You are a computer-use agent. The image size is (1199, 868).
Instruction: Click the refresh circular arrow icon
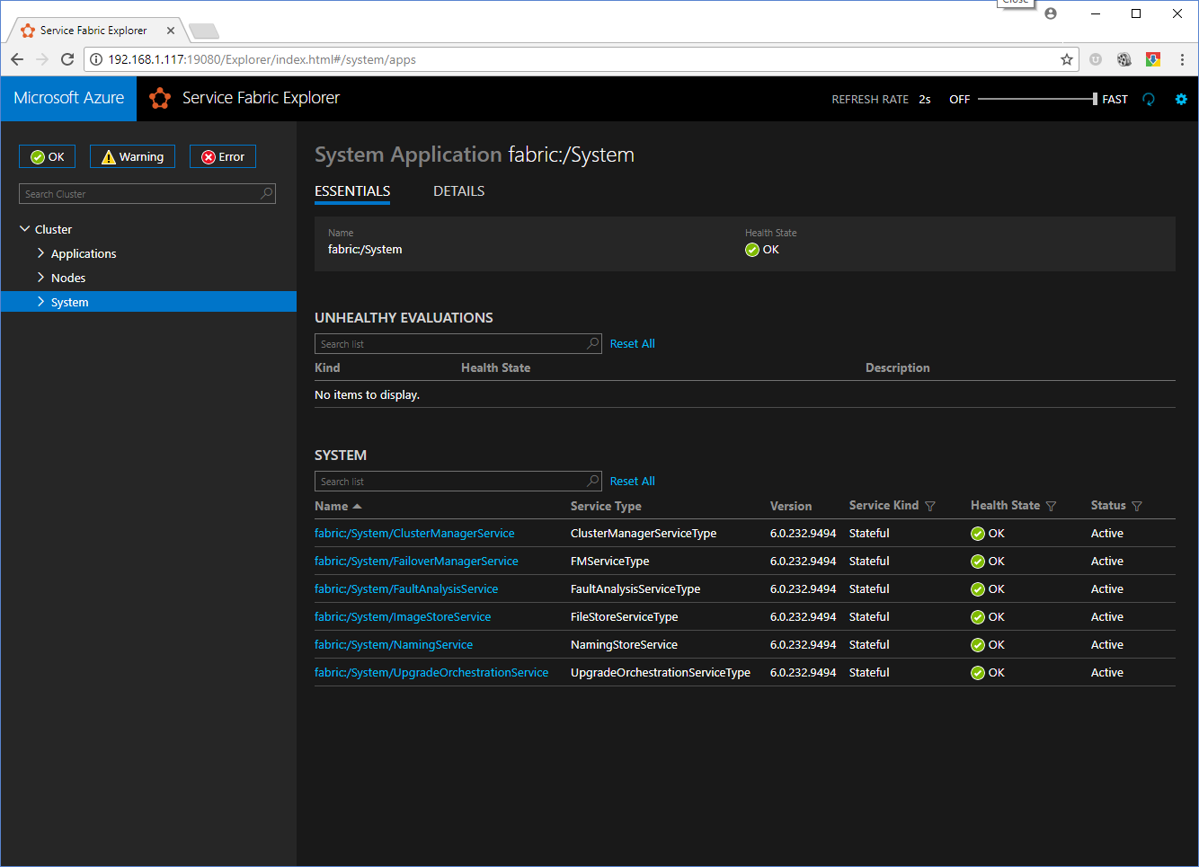tap(1149, 99)
